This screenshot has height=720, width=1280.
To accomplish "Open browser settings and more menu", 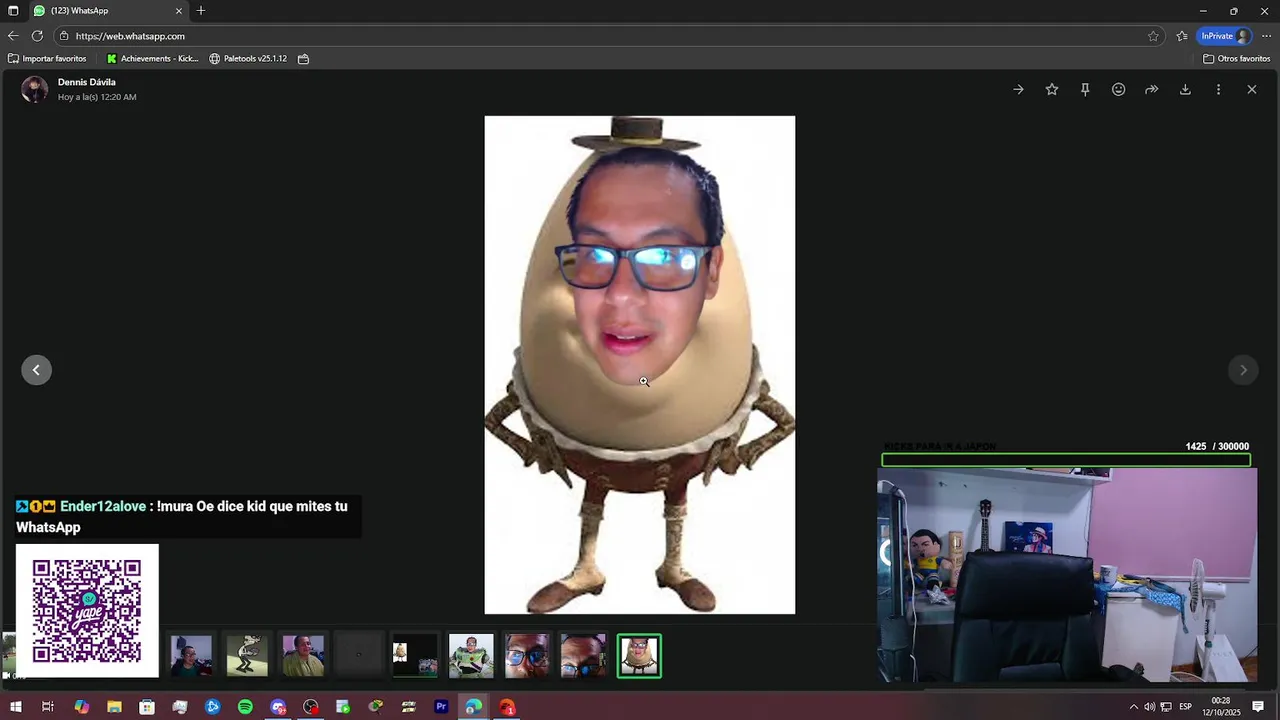I will (1266, 36).
